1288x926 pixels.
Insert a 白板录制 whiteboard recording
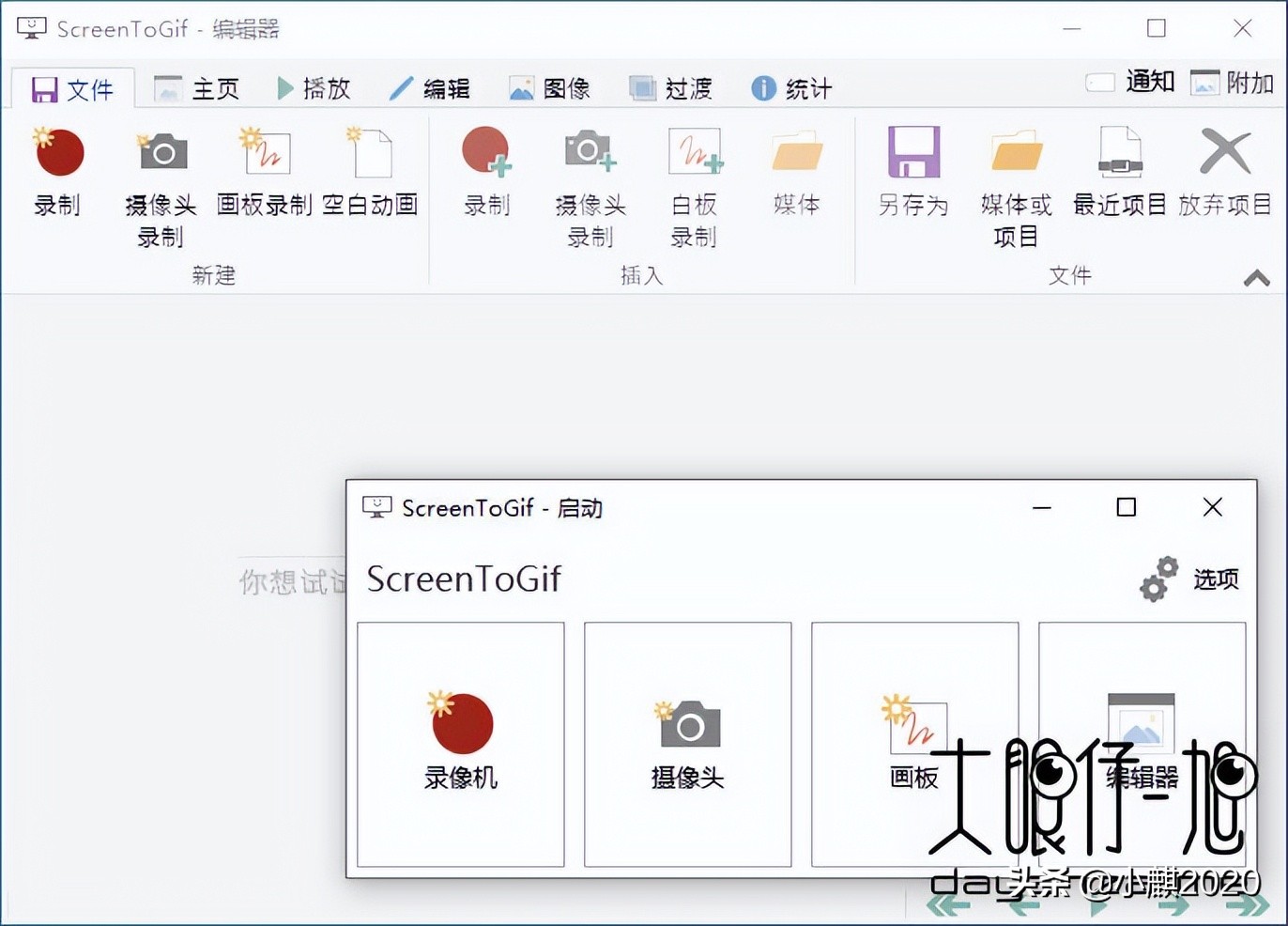[694, 183]
